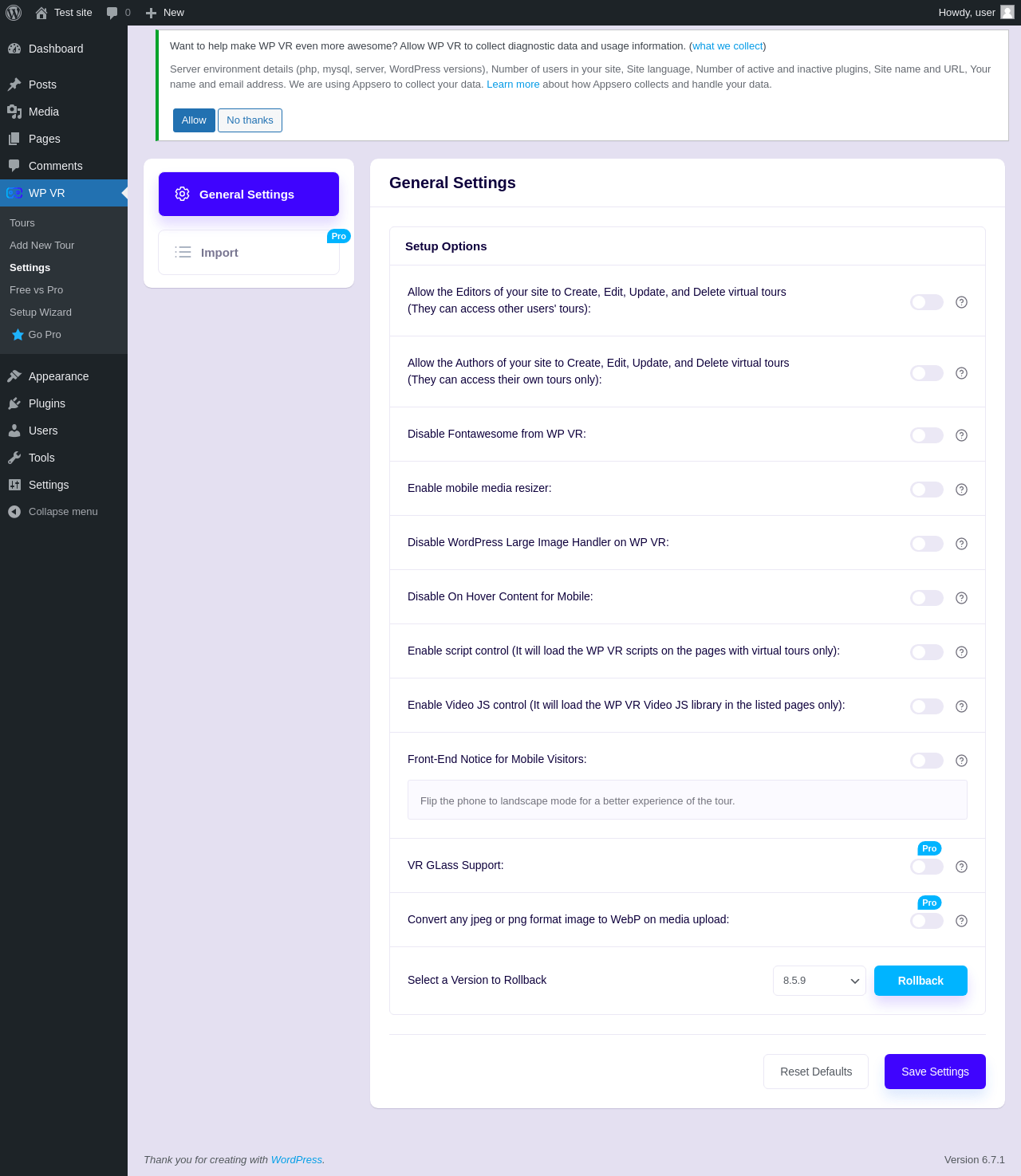Click the home icon beside Test site
The width and height of the screenshot is (1021, 1176).
pyautogui.click(x=41, y=13)
